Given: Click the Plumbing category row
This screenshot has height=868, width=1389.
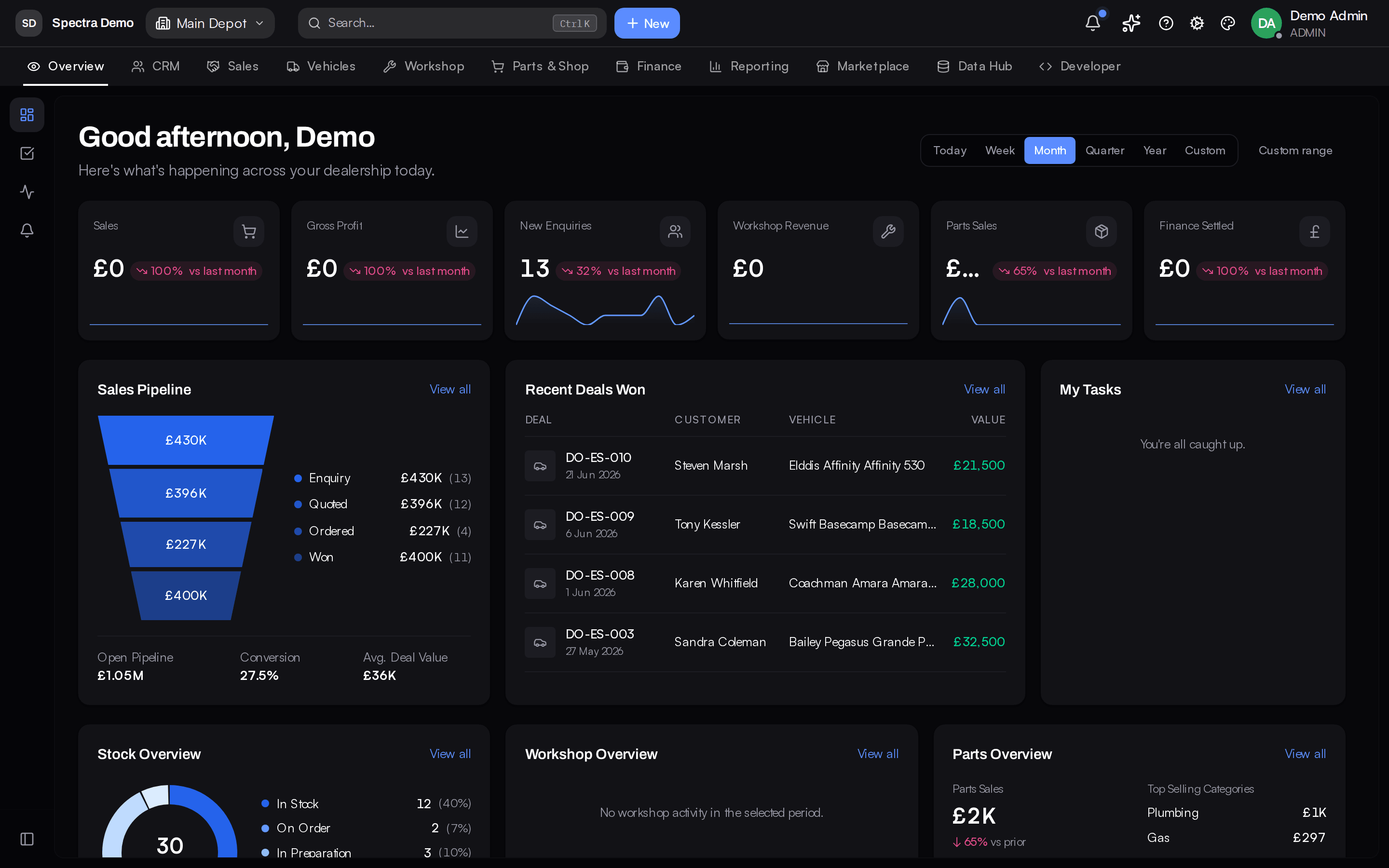Looking at the screenshot, I should coord(1236,813).
